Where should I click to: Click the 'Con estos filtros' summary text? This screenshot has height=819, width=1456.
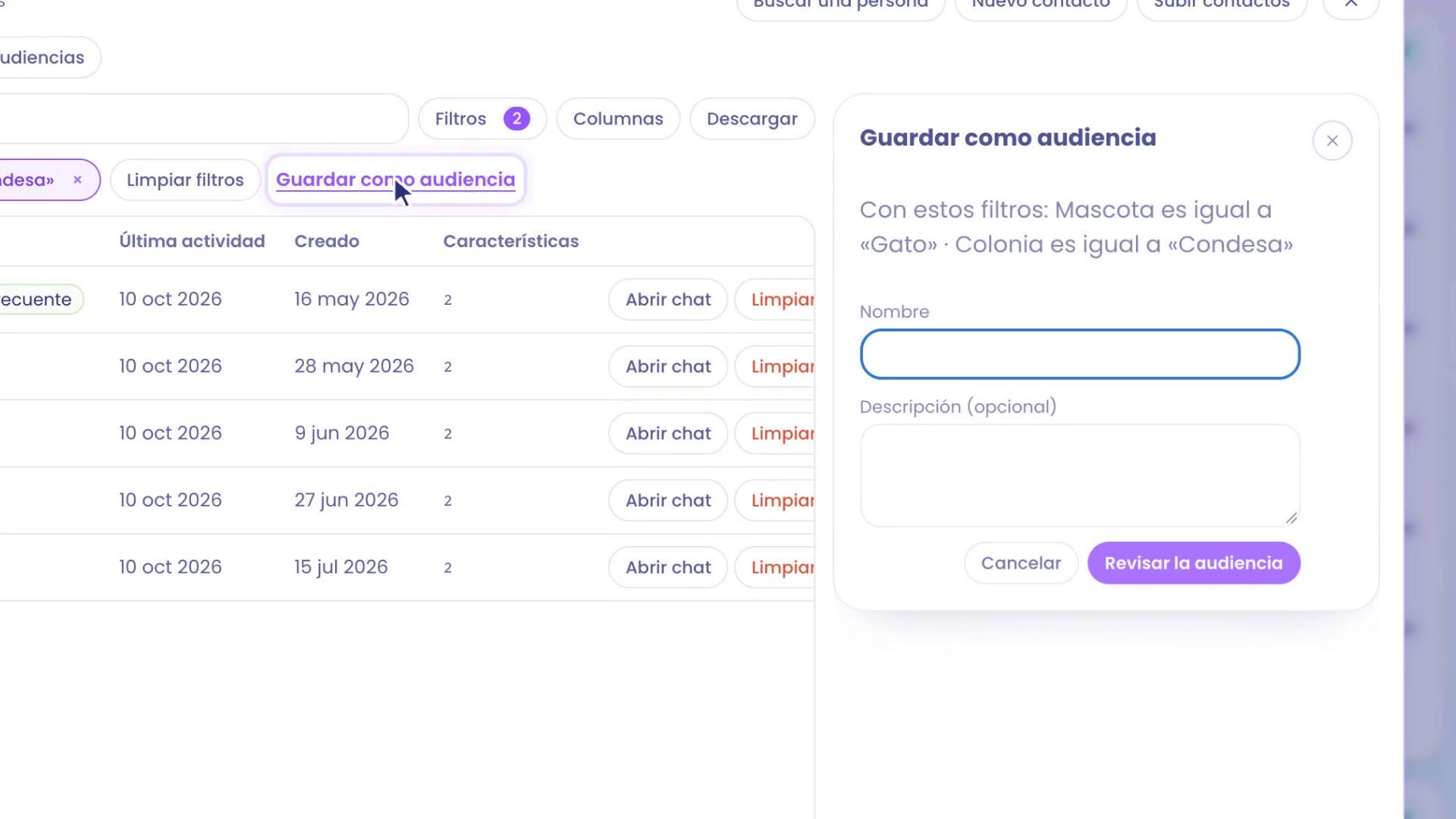1076,227
